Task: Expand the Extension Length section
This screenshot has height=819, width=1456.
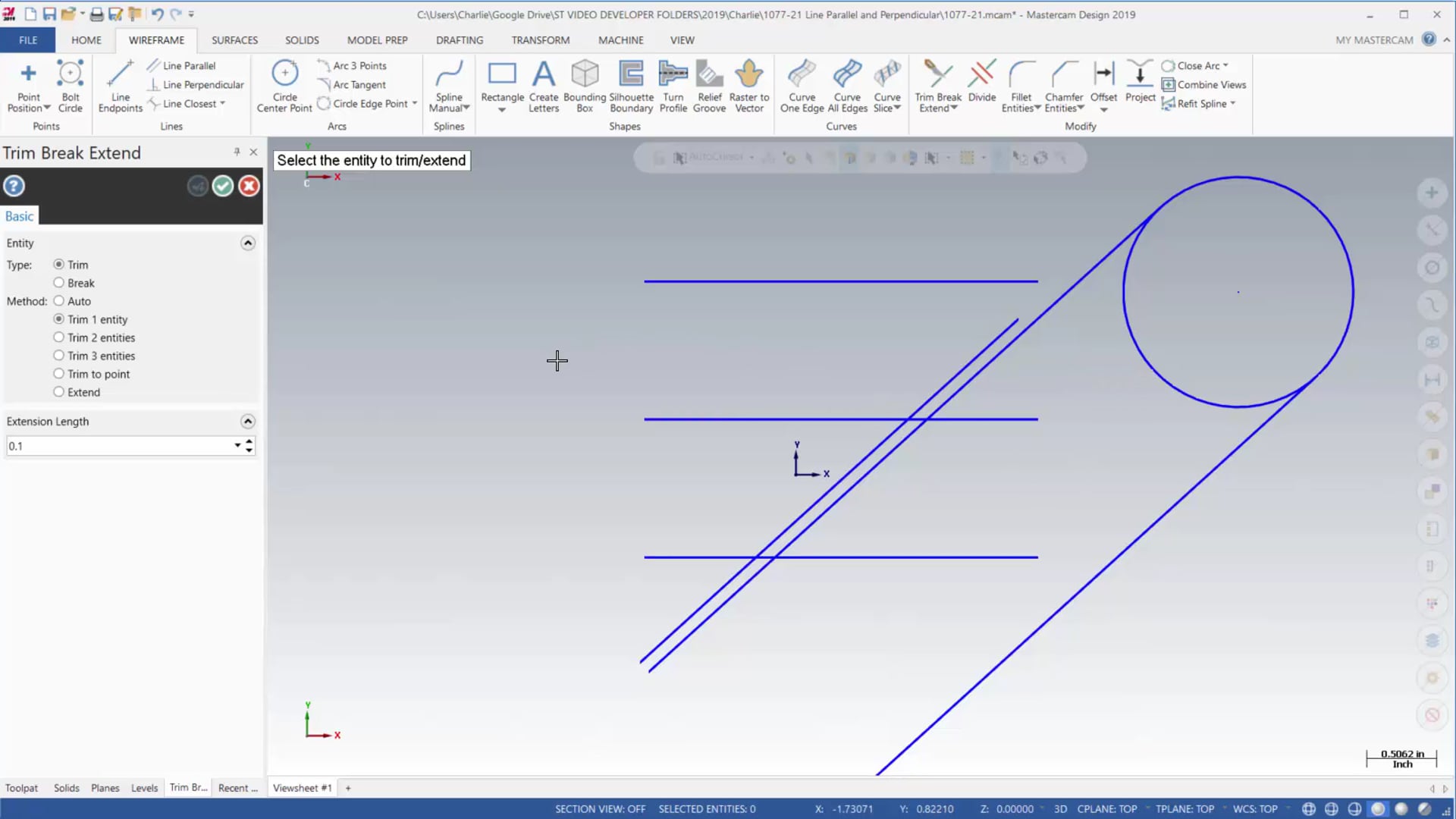Action: (247, 420)
